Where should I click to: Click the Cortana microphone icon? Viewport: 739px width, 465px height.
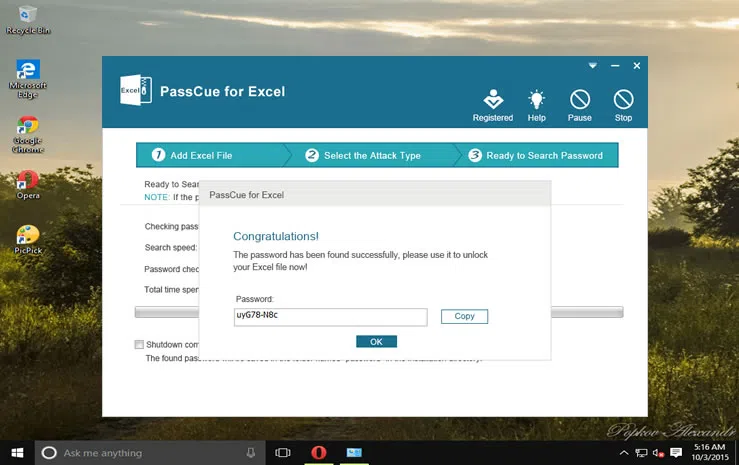251,453
